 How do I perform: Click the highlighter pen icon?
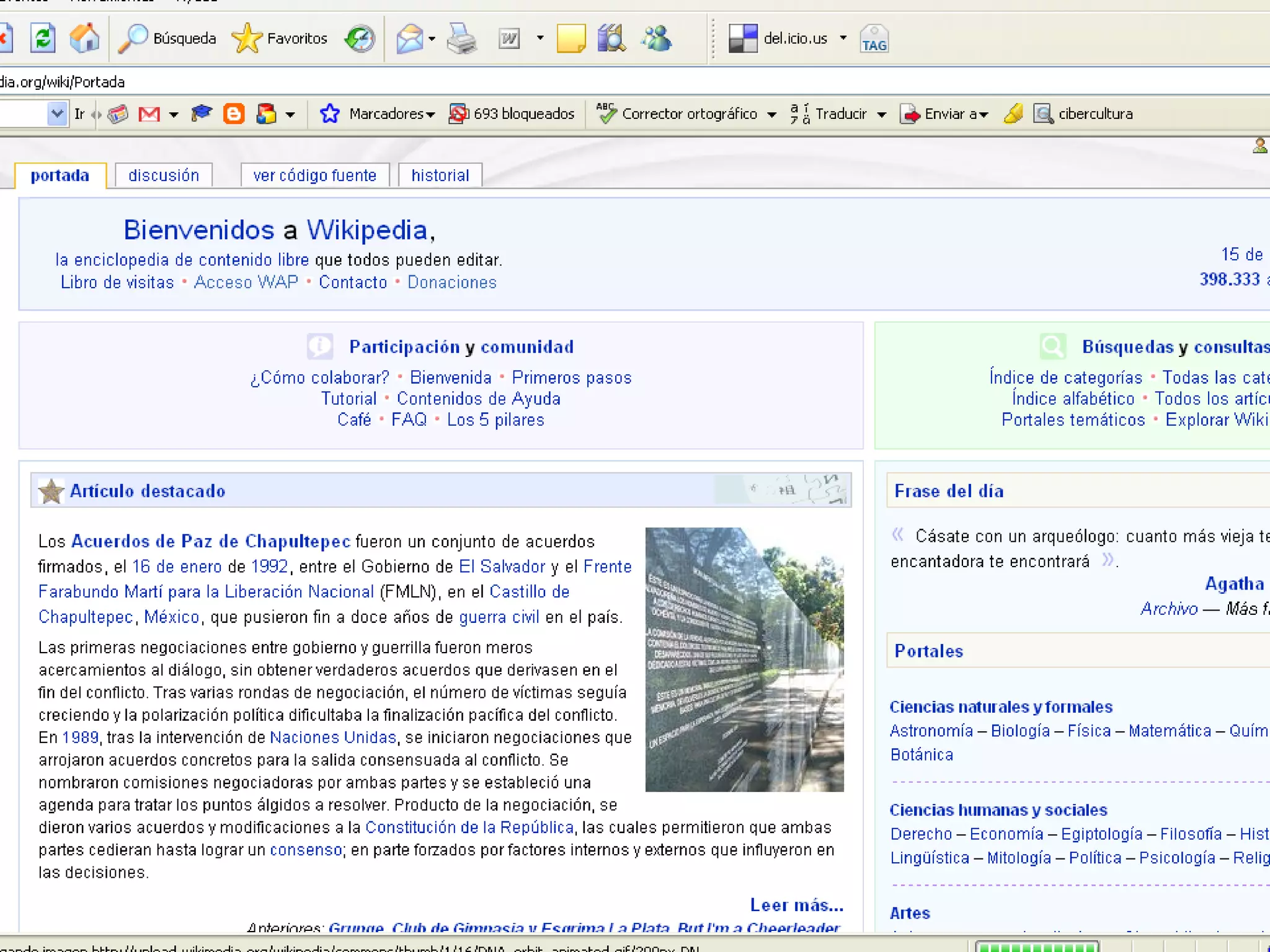pyautogui.click(x=1013, y=114)
